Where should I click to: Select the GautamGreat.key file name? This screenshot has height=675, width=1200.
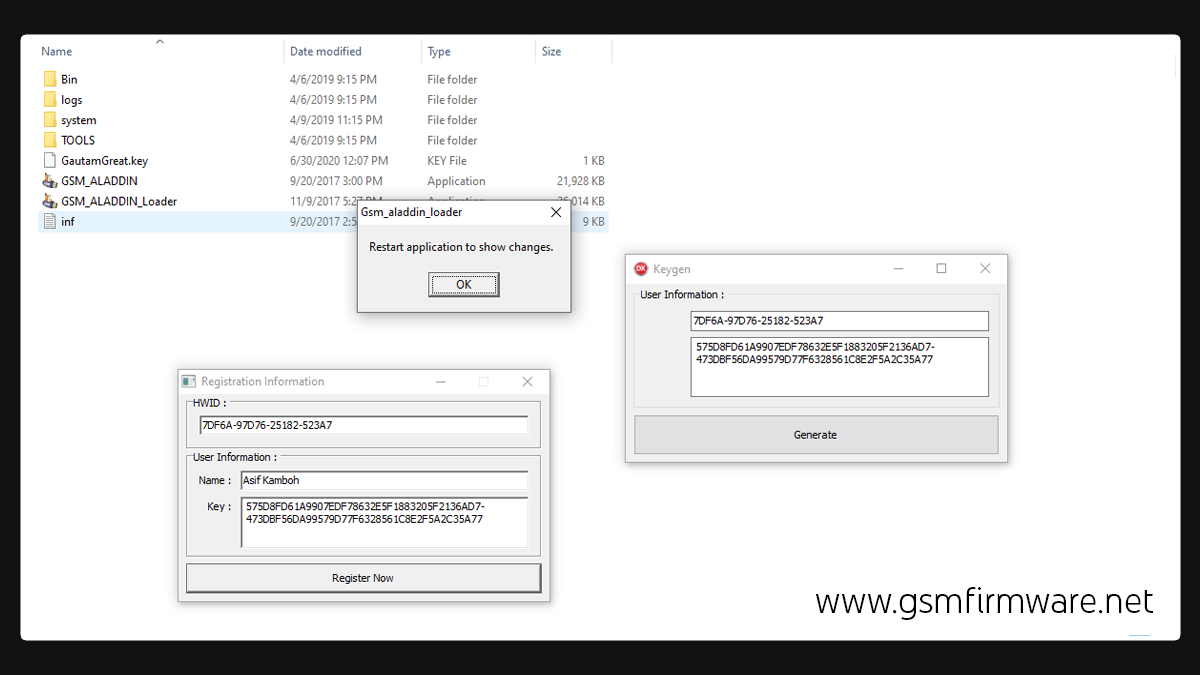point(104,160)
